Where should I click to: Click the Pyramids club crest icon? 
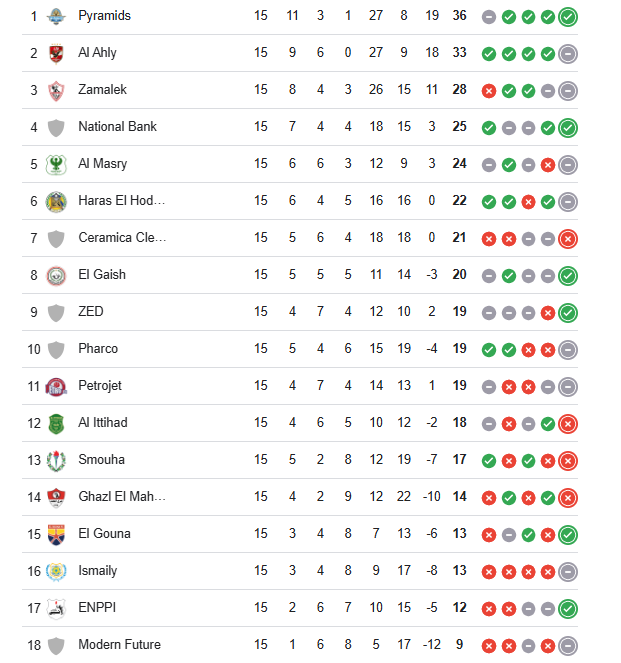pos(56,16)
